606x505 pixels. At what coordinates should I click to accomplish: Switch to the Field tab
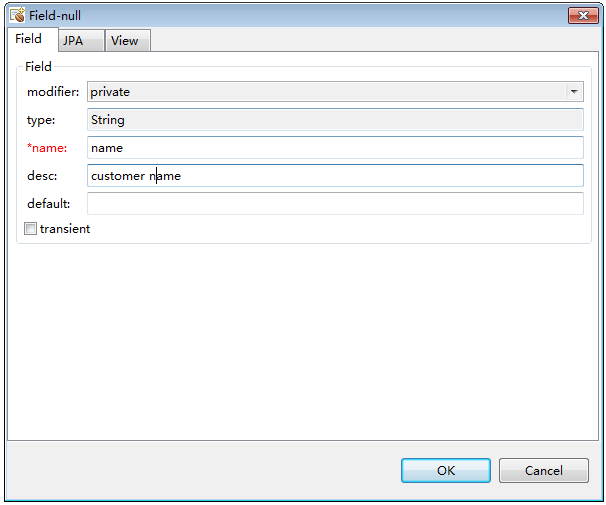pyautogui.click(x=32, y=39)
